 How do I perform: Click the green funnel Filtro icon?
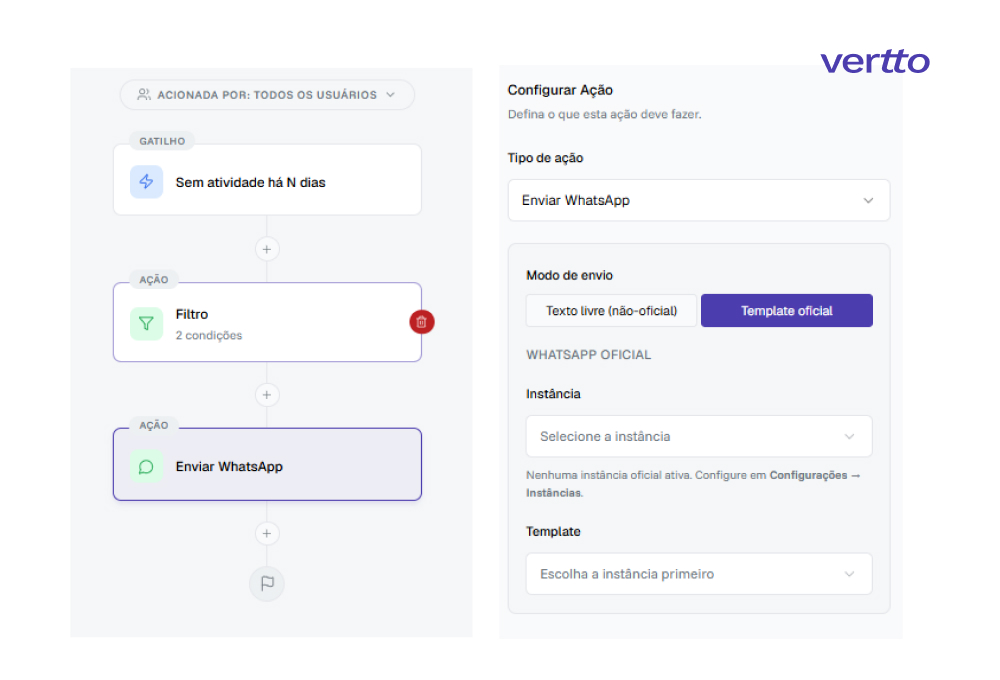(x=146, y=323)
